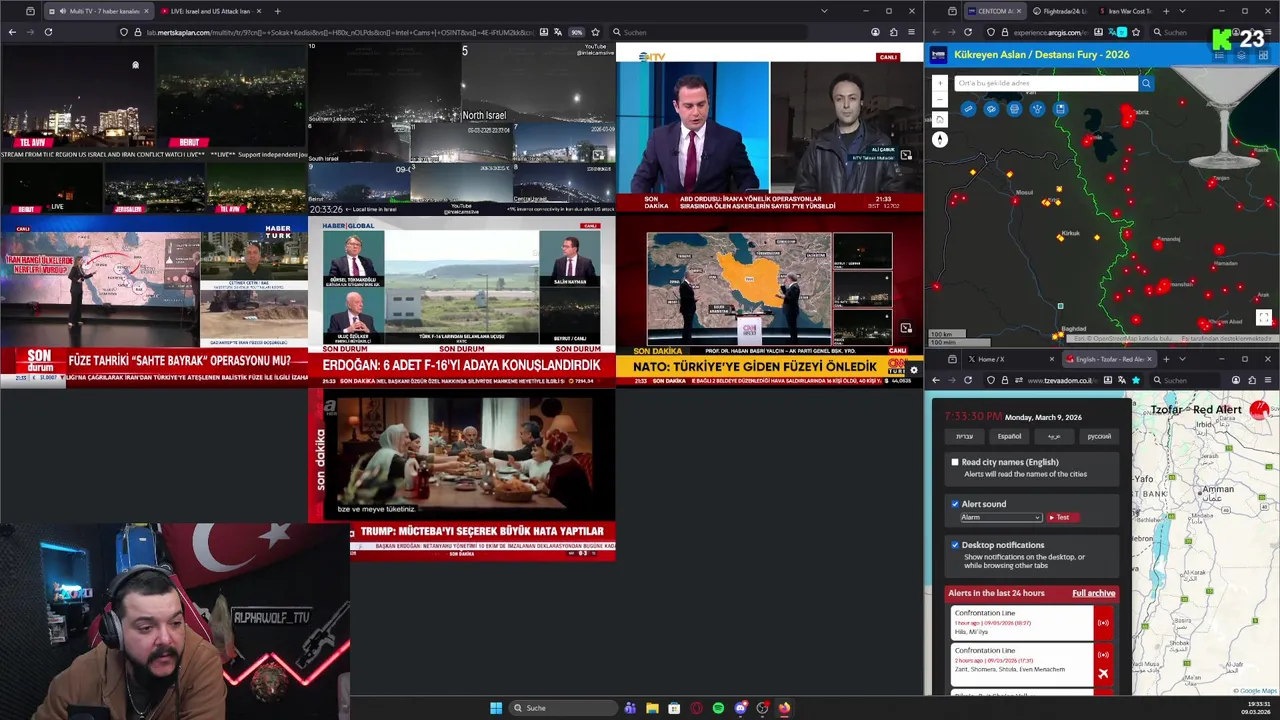Click the save disk icon on ArcGIS map
Screen dimensions: 1280x720
[x=1060, y=109]
